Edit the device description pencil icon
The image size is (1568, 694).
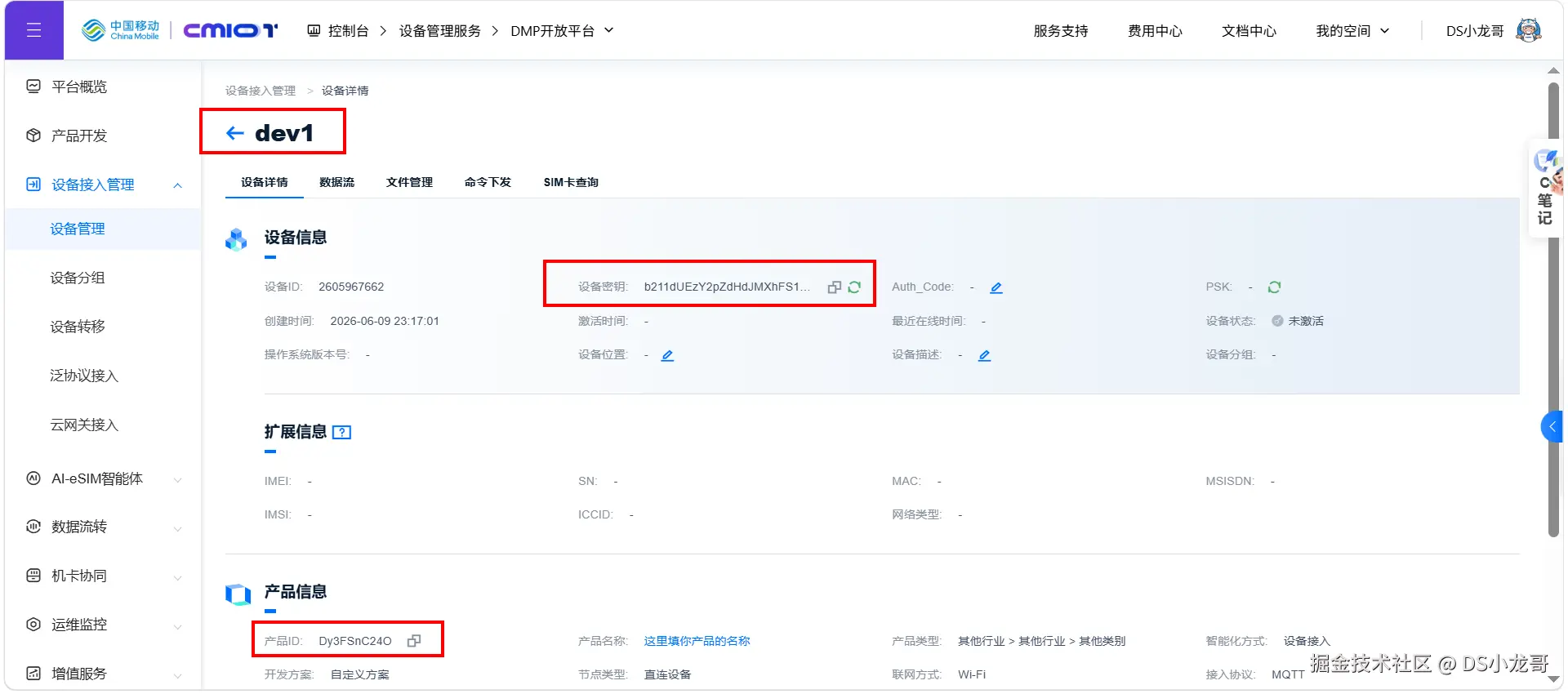(x=984, y=355)
